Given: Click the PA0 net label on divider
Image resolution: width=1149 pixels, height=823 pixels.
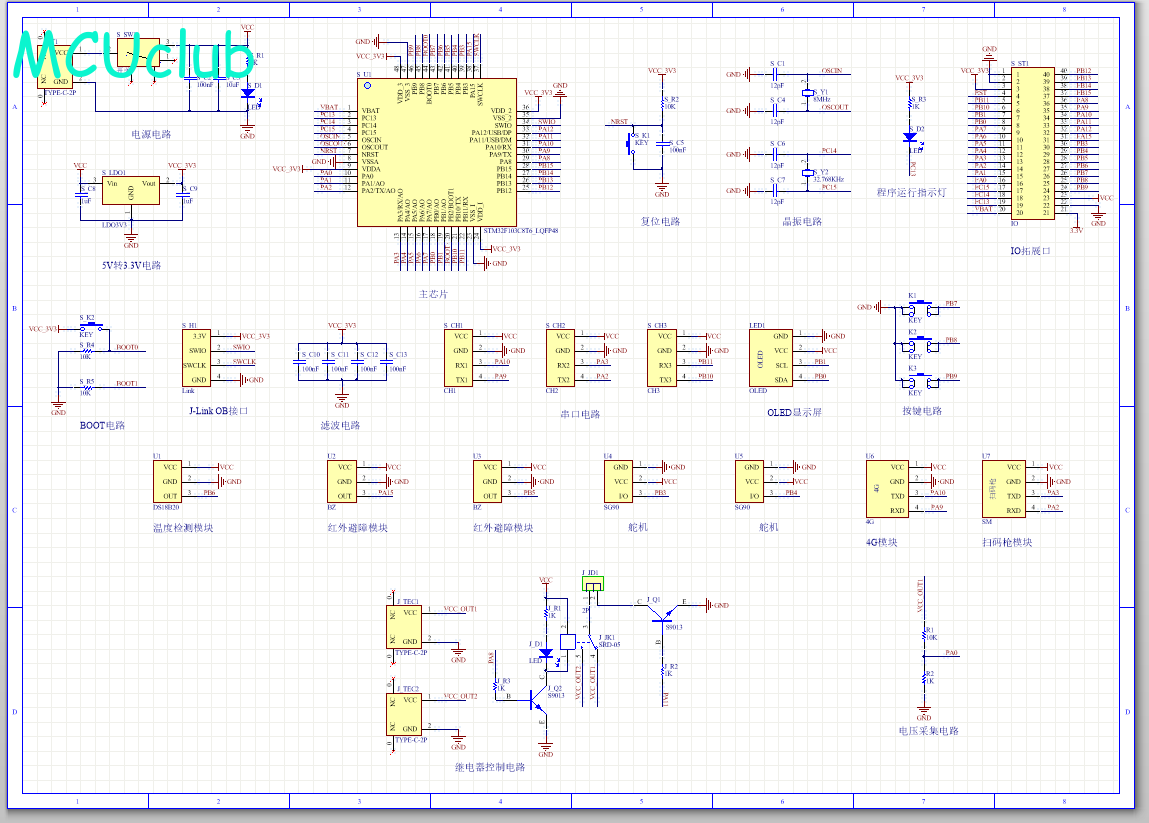Looking at the screenshot, I should pos(951,652).
